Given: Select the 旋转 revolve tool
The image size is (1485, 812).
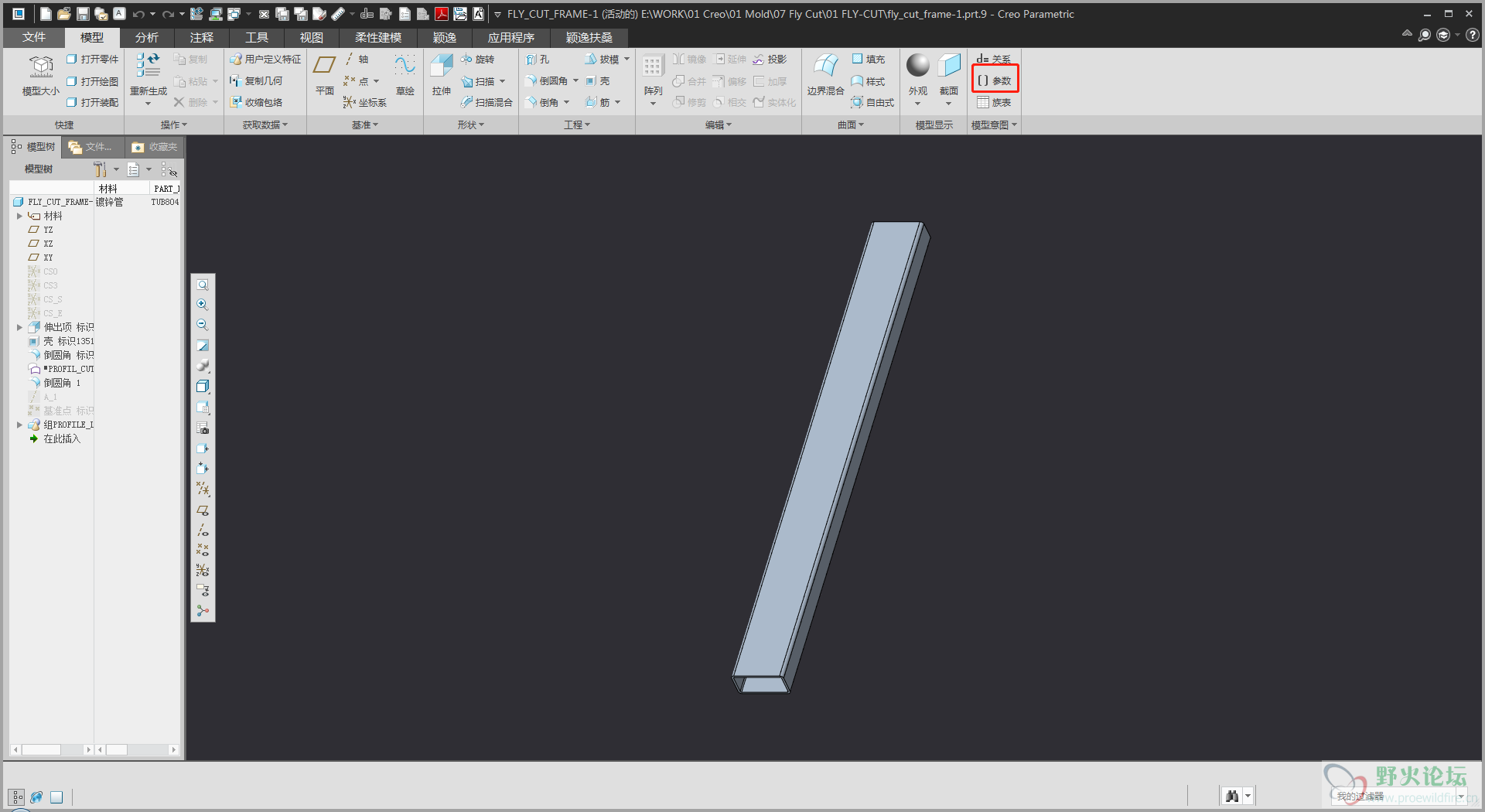Looking at the screenshot, I should coord(477,60).
